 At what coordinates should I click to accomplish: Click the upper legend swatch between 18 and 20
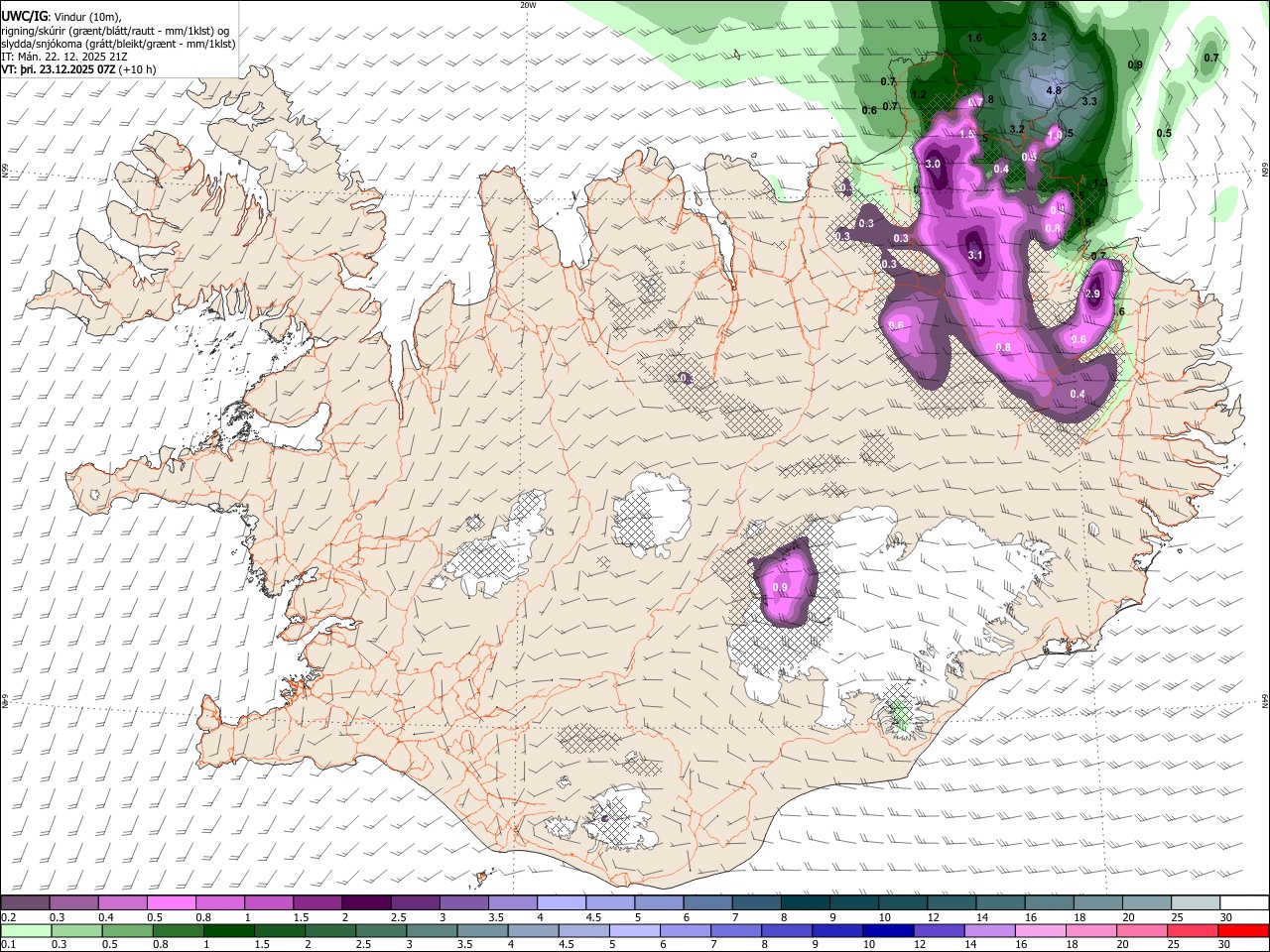pos(1098,903)
